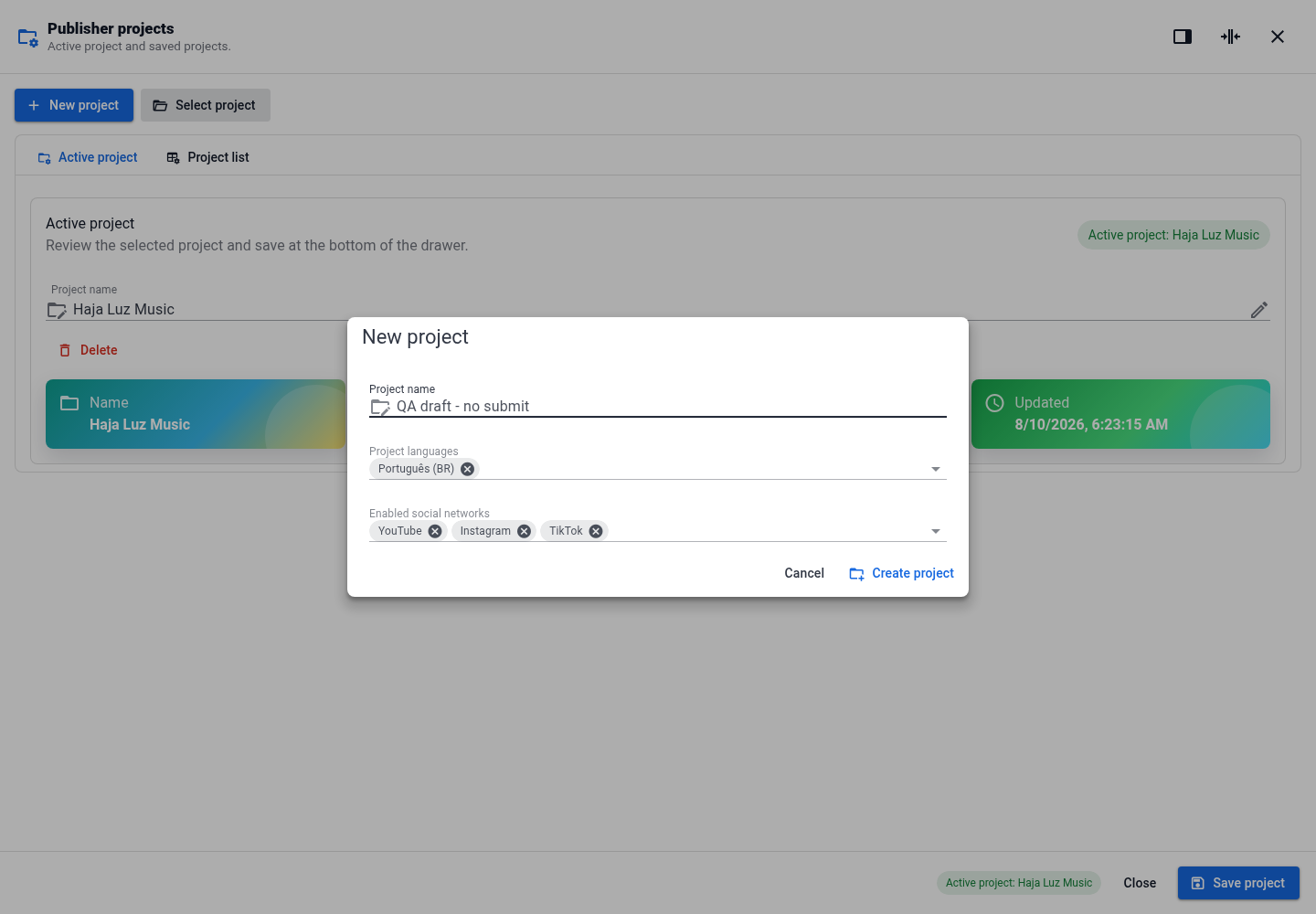This screenshot has height=914, width=1316.
Task: Click the Instagram chip label
Action: [485, 531]
